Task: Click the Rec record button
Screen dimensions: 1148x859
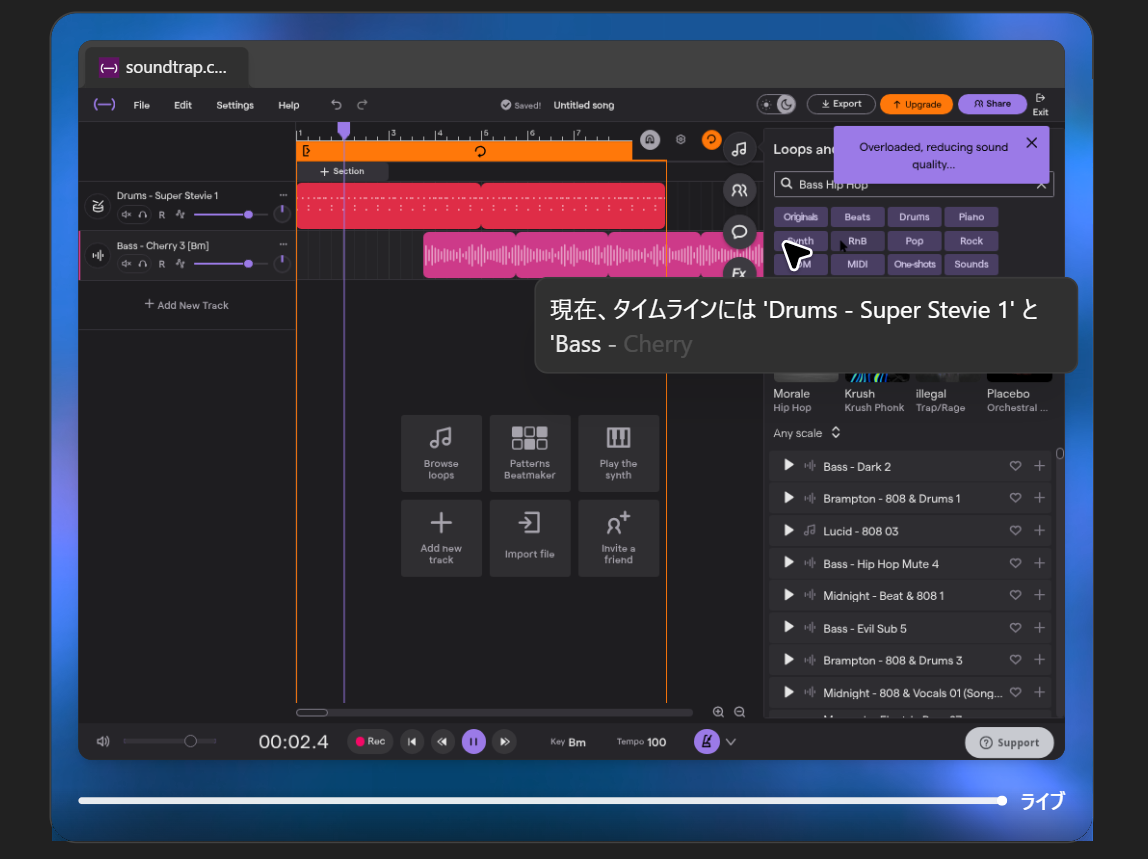Action: tap(370, 742)
